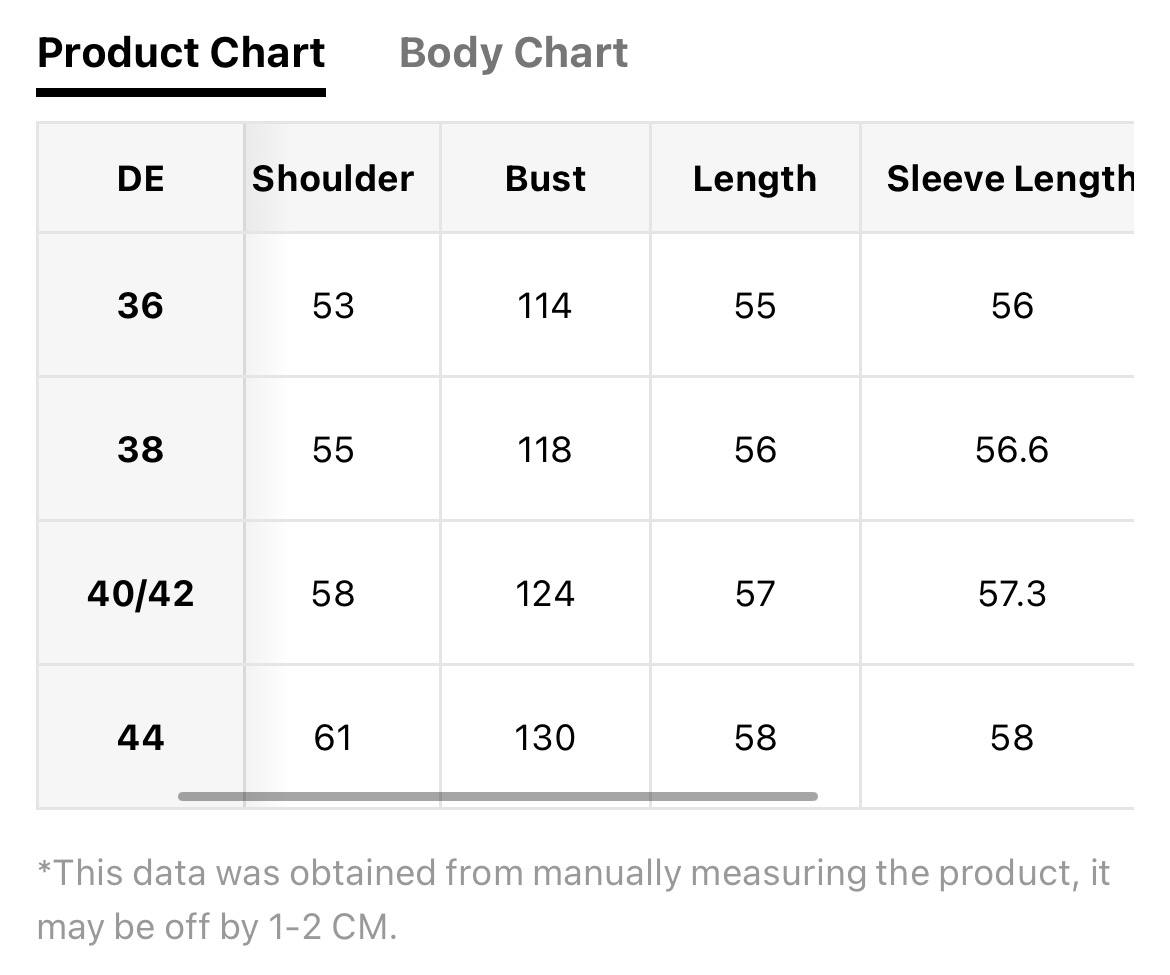The image size is (1170, 975).
Task: Click the horizontal scrollbar under the table
Action: pos(498,796)
